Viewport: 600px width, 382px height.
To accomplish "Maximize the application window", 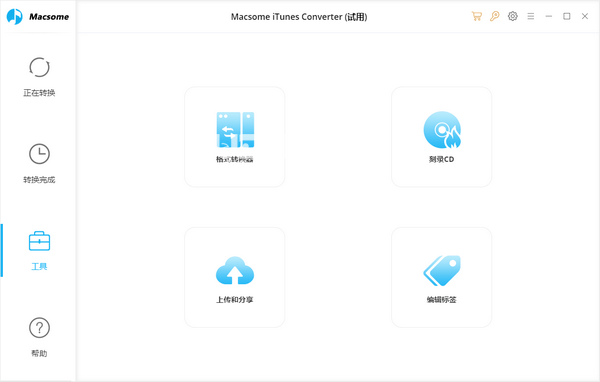I will [567, 16].
